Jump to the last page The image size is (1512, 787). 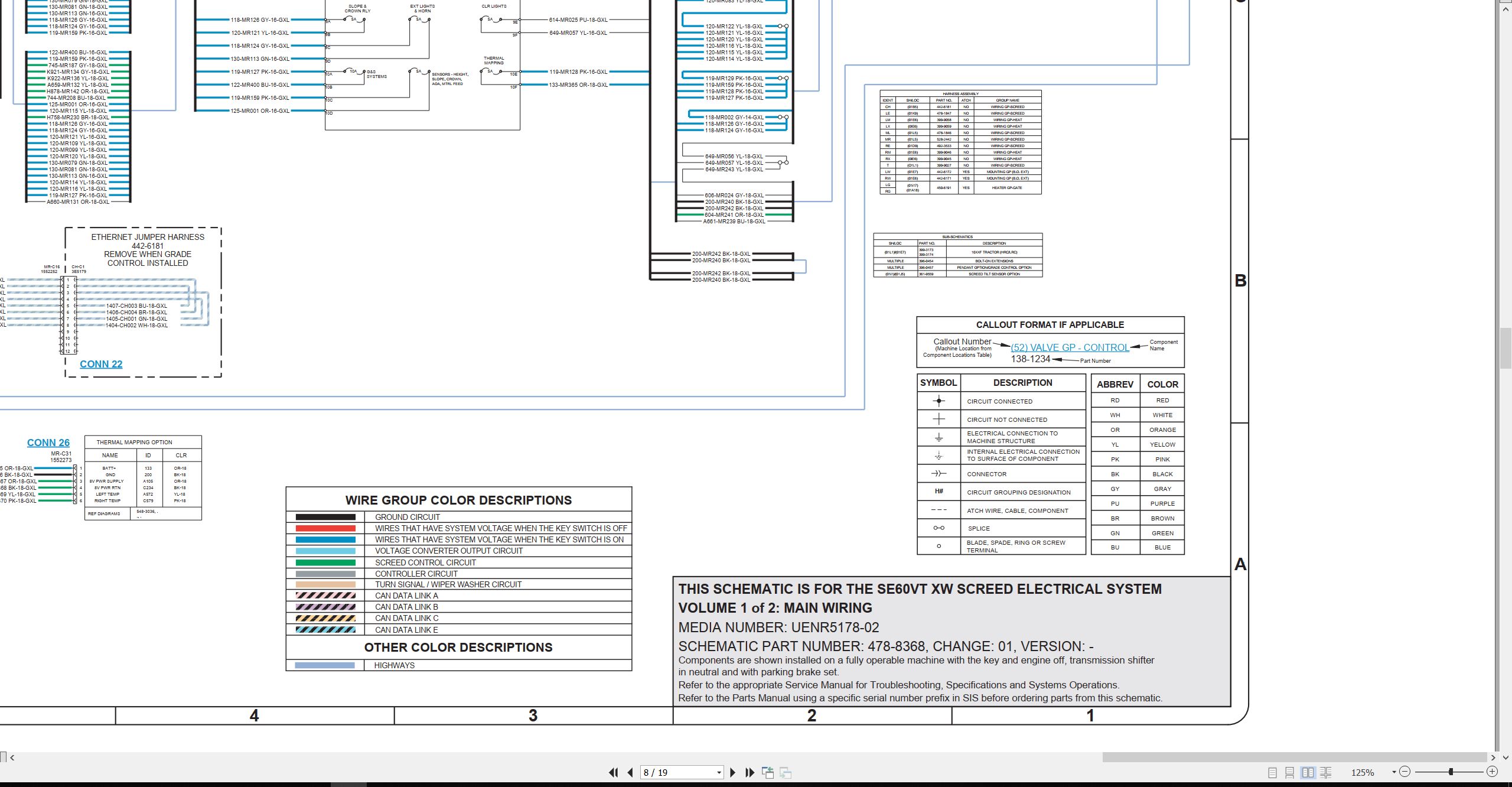[x=750, y=772]
